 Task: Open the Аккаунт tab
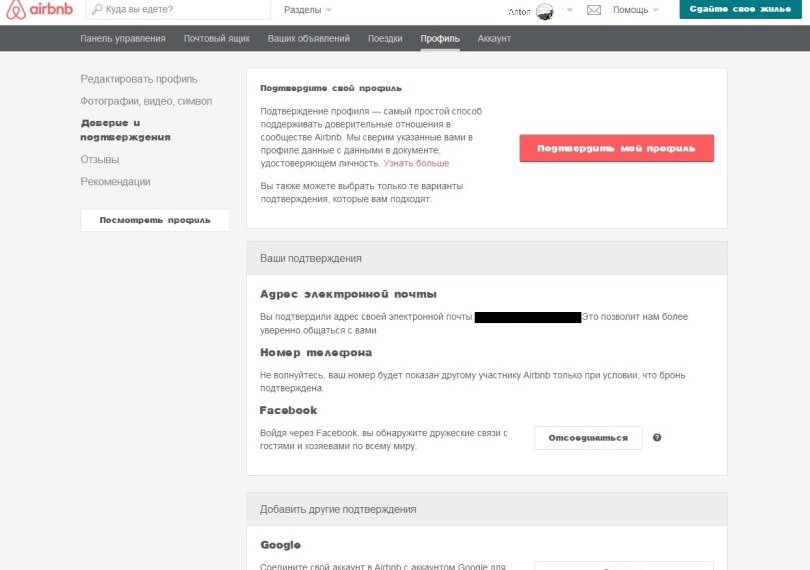[494, 38]
